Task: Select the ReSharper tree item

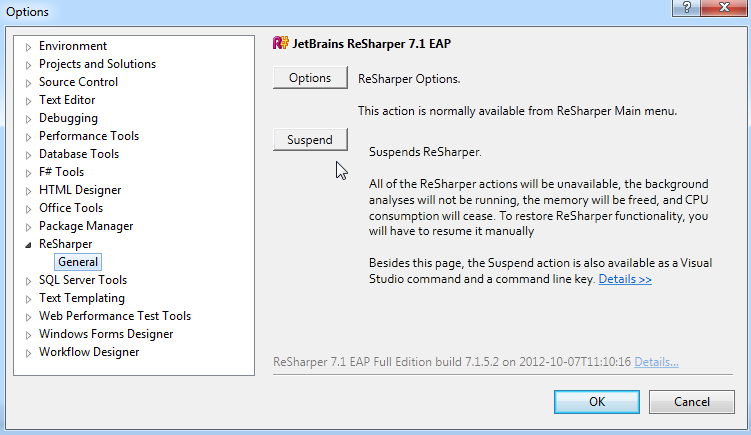Action: (65, 244)
